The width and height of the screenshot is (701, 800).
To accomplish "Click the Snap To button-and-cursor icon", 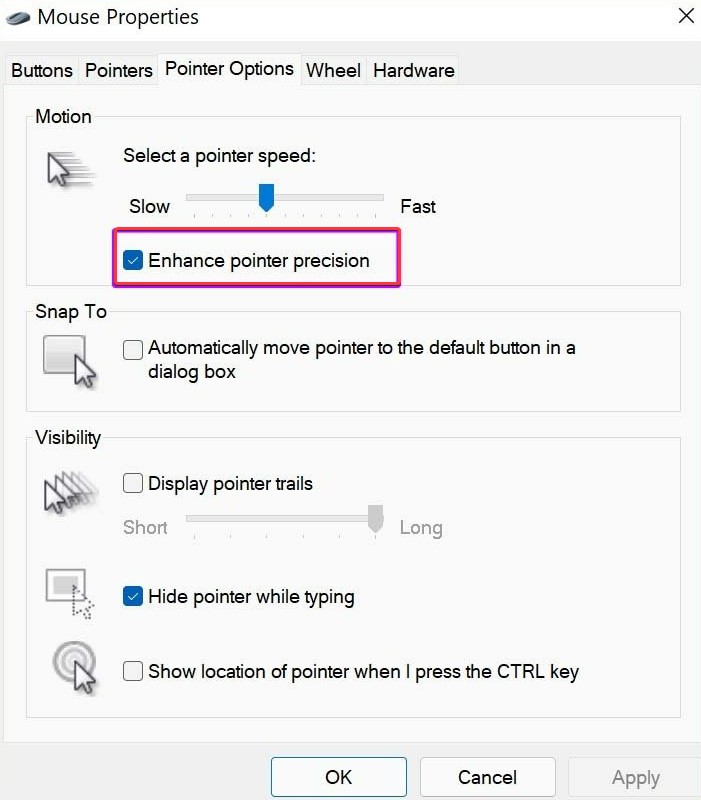I will coord(70,360).
